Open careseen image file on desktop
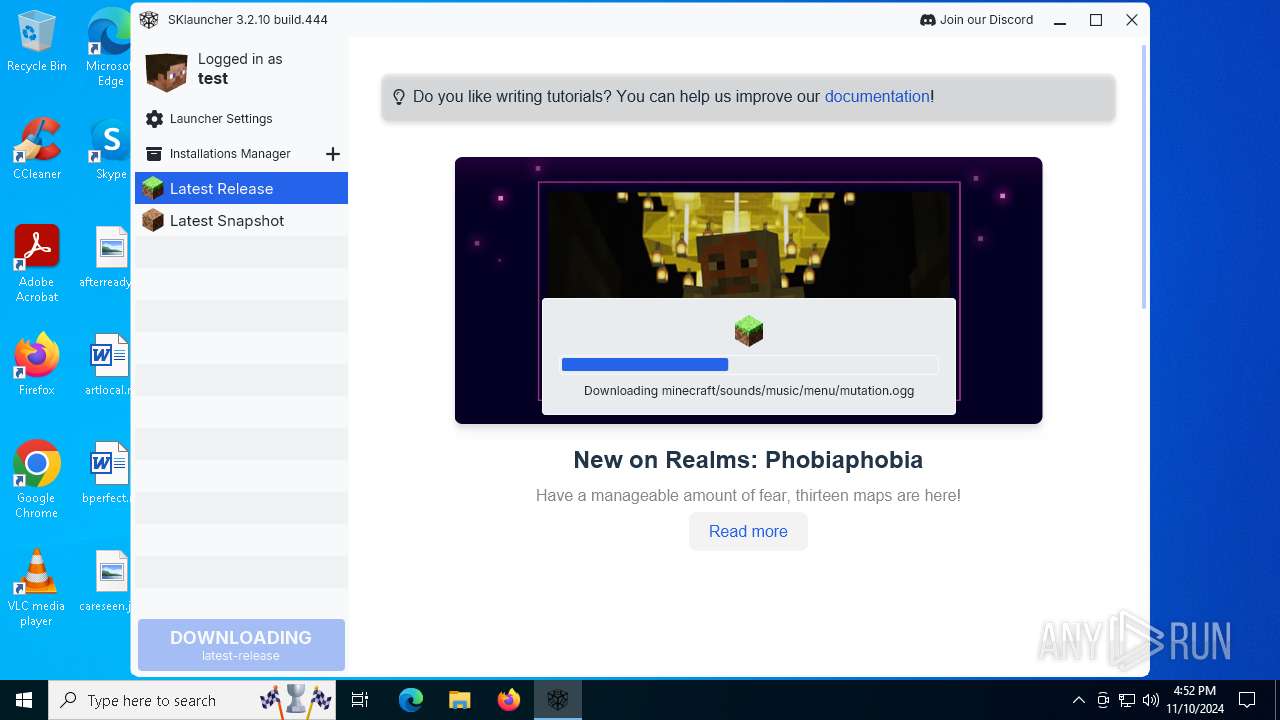1280x720 pixels. coord(108,580)
